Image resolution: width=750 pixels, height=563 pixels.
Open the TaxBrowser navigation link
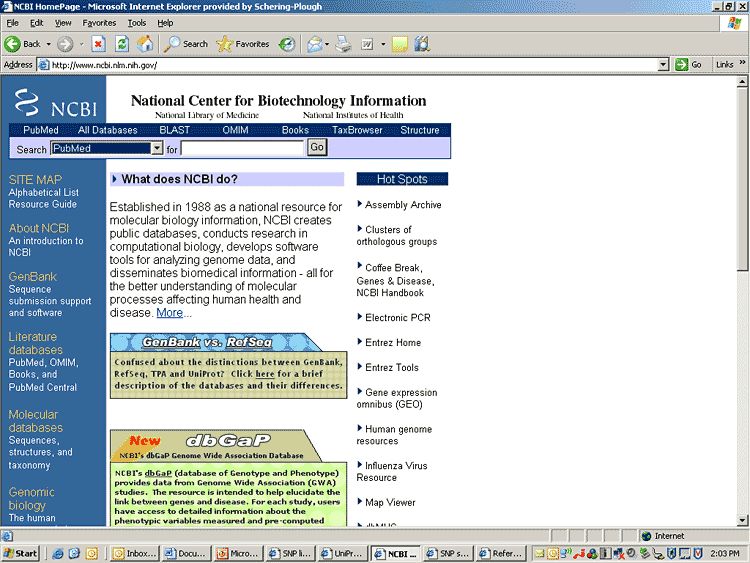[x=357, y=130]
